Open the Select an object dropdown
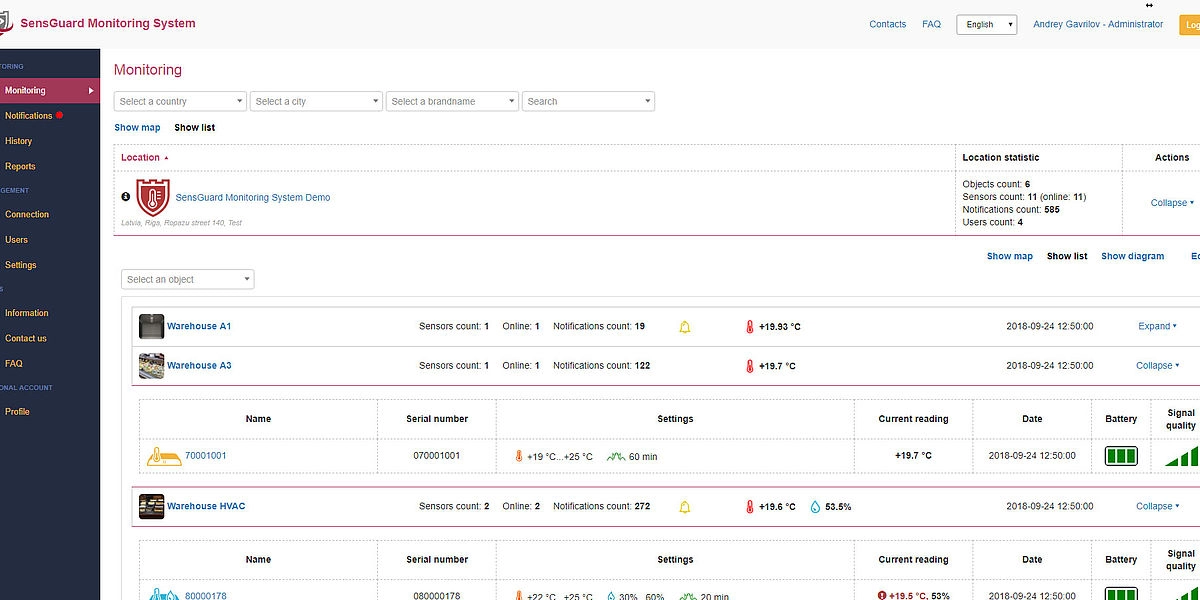Viewport: 1200px width, 600px height. 187,279
